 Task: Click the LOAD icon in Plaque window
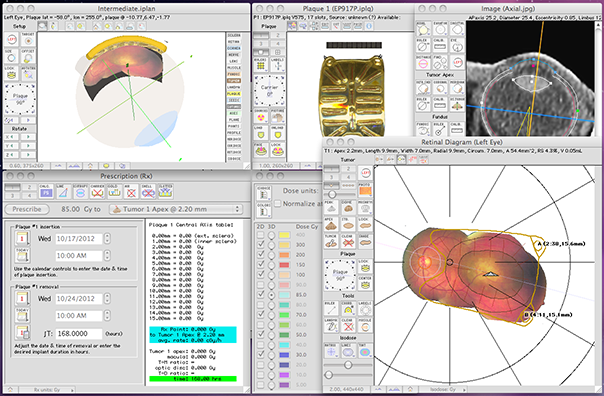[x=261, y=133]
